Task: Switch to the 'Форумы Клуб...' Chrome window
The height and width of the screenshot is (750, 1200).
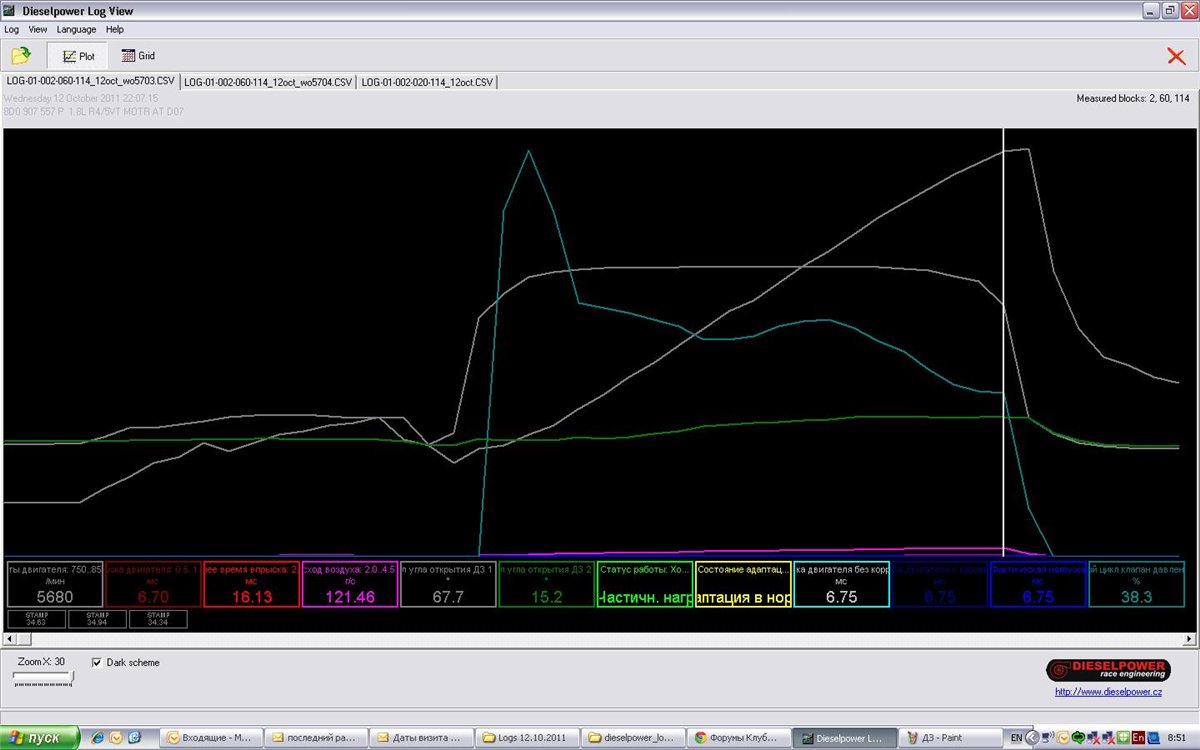Action: 737,738
